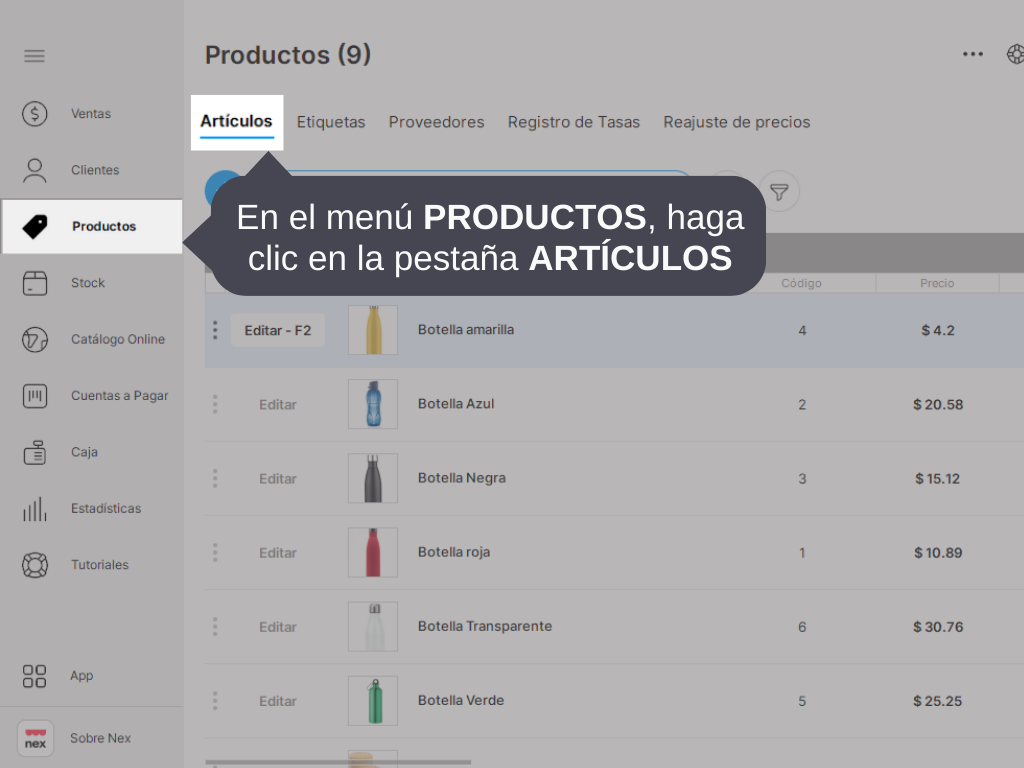Select the Catálogo Online icon
Screen dimensions: 1024x768
(x=34, y=339)
